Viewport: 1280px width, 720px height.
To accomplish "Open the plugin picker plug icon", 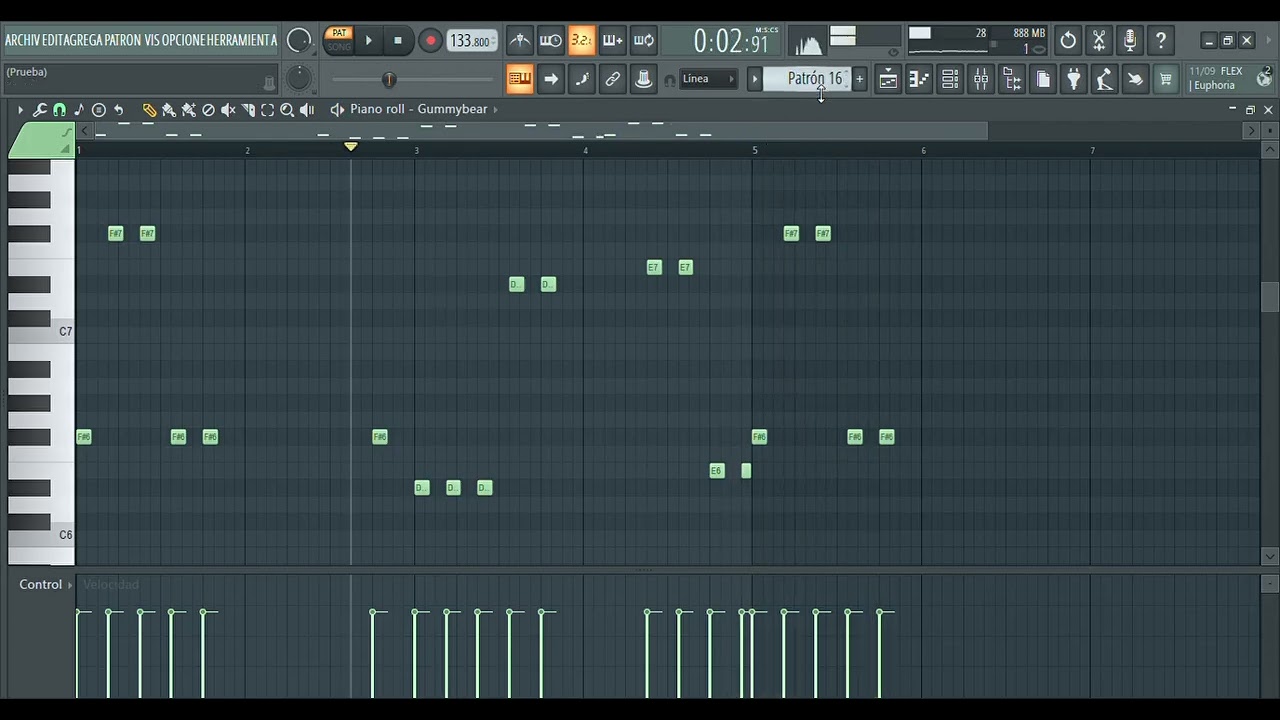I will point(1074,79).
